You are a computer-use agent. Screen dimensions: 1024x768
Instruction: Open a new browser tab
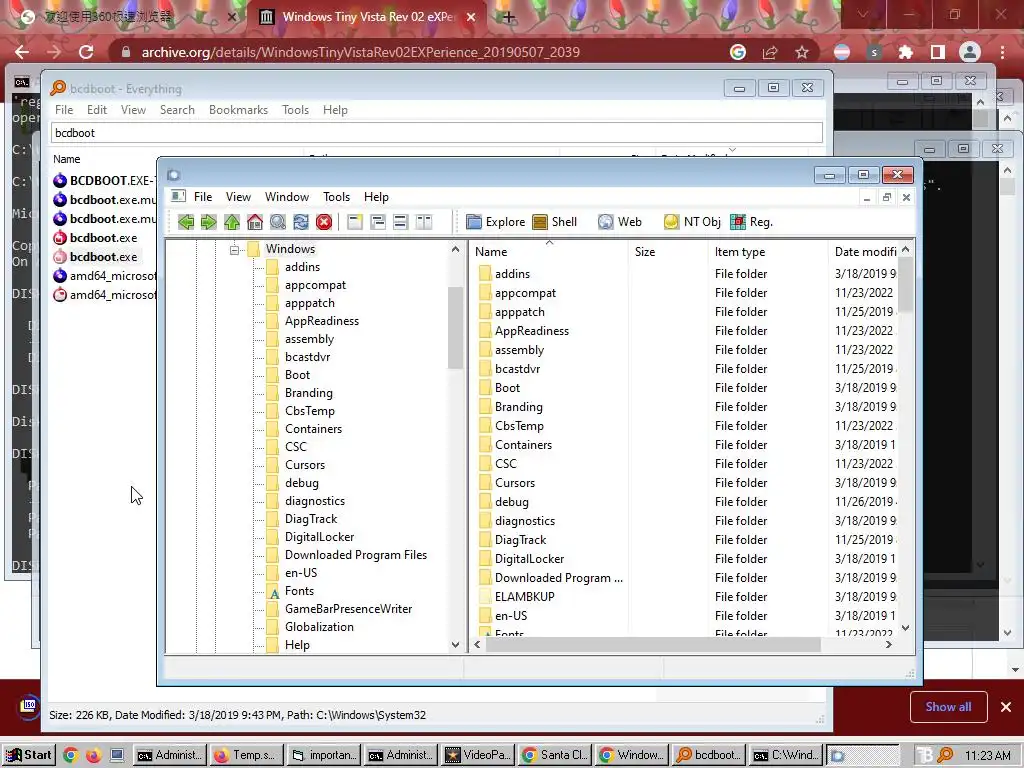pos(509,17)
